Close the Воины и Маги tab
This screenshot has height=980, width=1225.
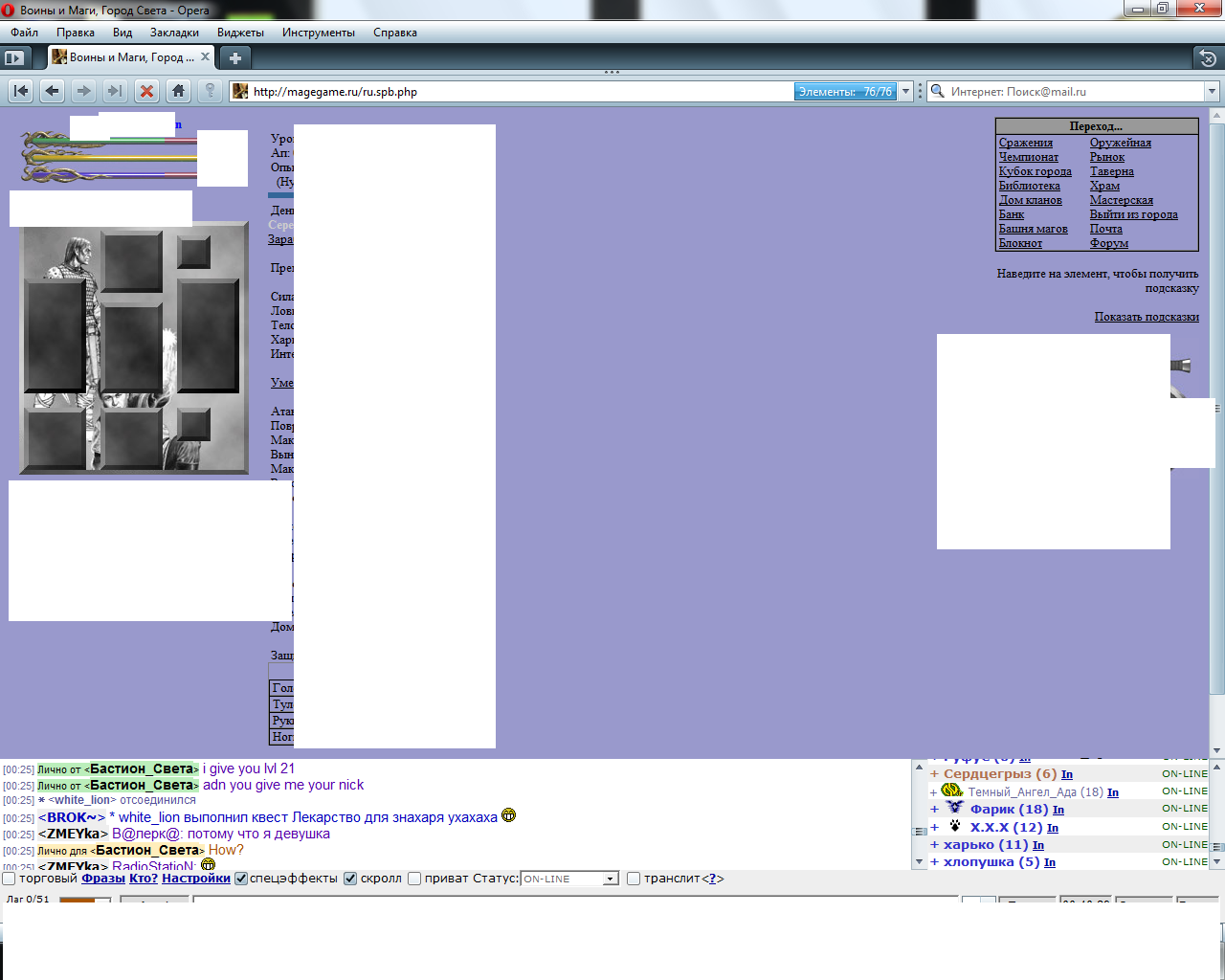pos(206,57)
